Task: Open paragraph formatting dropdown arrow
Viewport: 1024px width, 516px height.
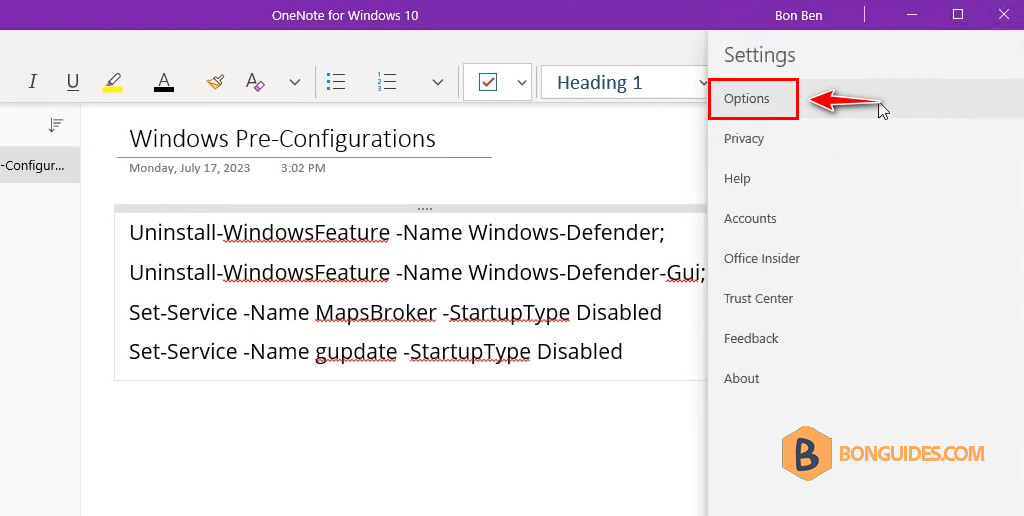Action: (438, 82)
